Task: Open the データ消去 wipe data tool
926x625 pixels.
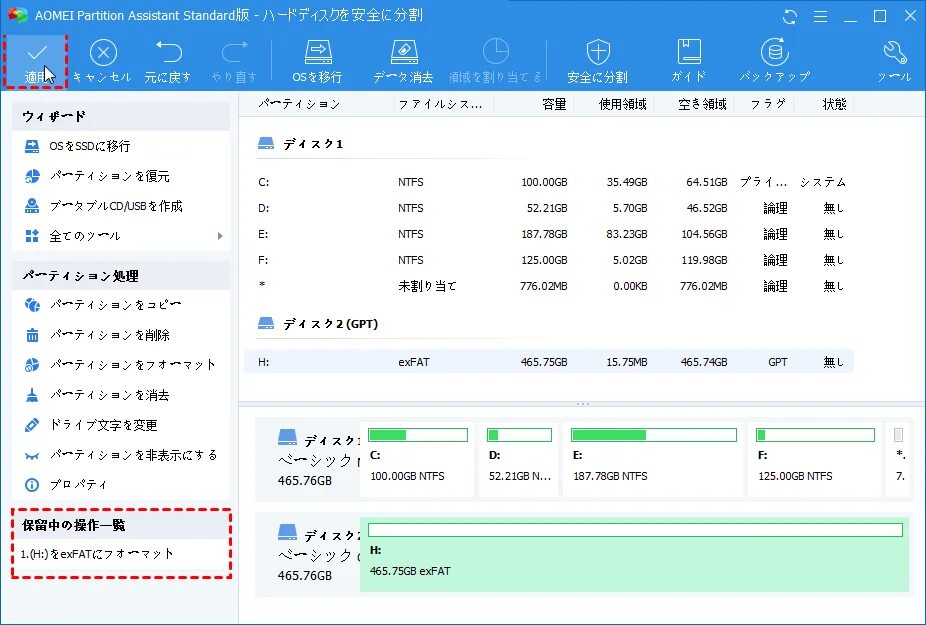Action: pyautogui.click(x=403, y=61)
